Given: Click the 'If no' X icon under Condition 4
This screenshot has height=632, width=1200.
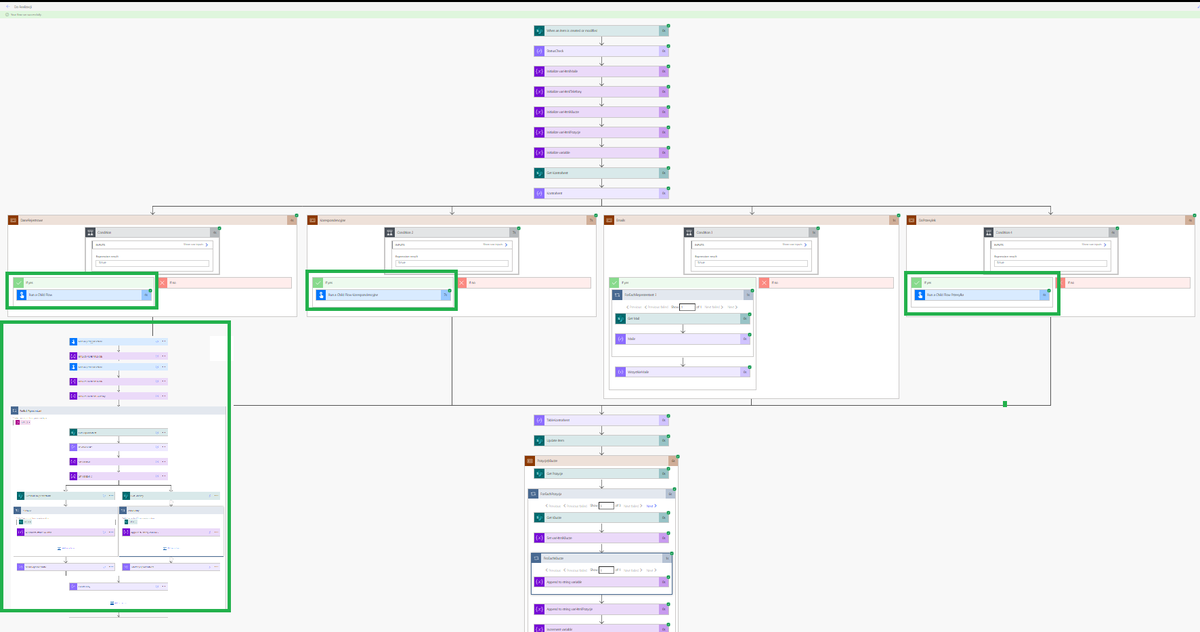Looking at the screenshot, I should click(1062, 283).
